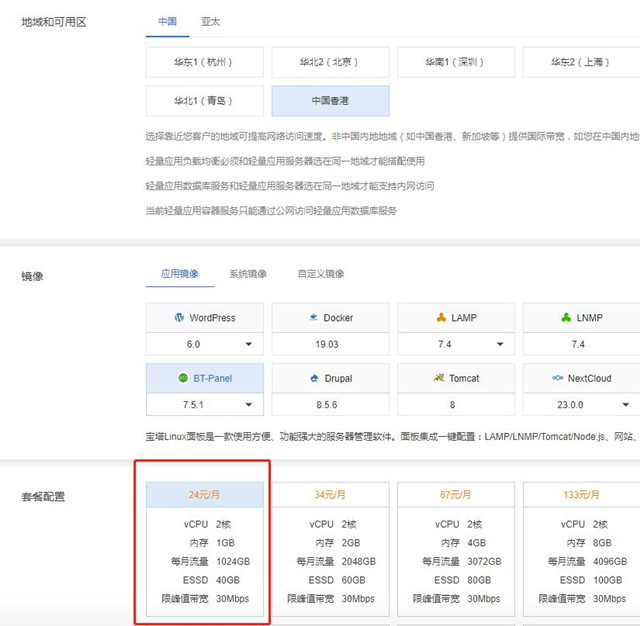
Task: Select the LNMP image label
Action: click(x=589, y=318)
